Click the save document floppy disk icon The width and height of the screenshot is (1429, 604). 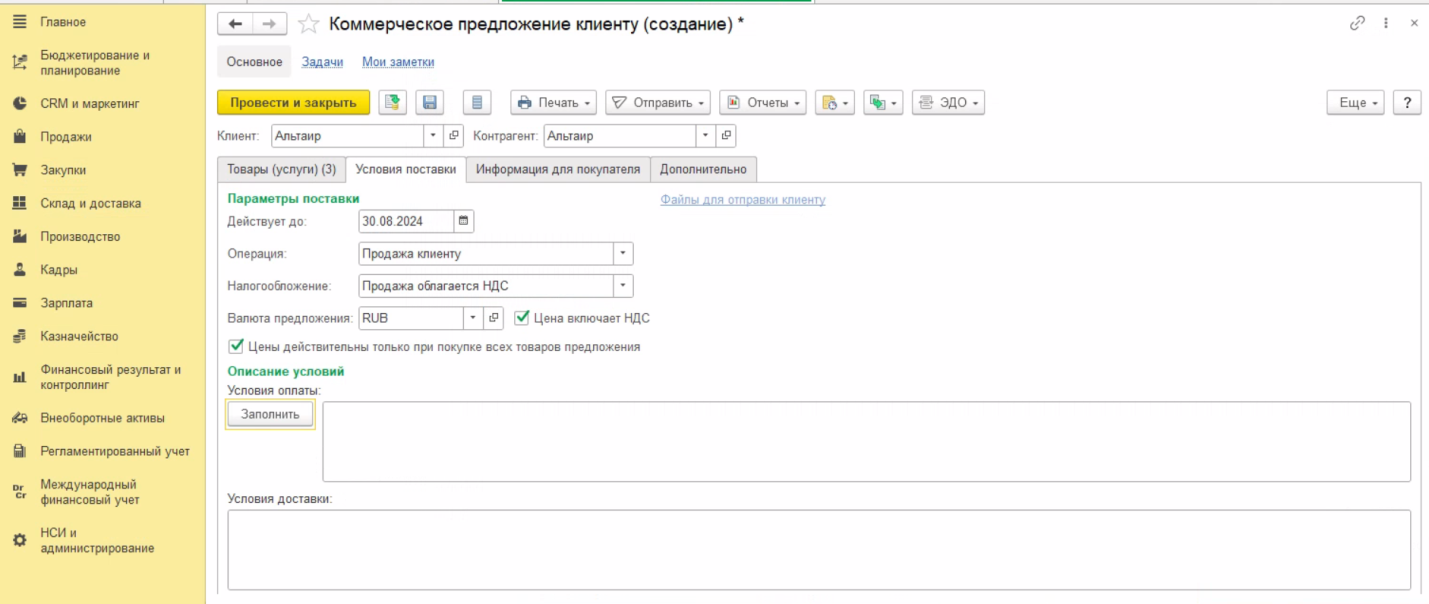pos(431,103)
